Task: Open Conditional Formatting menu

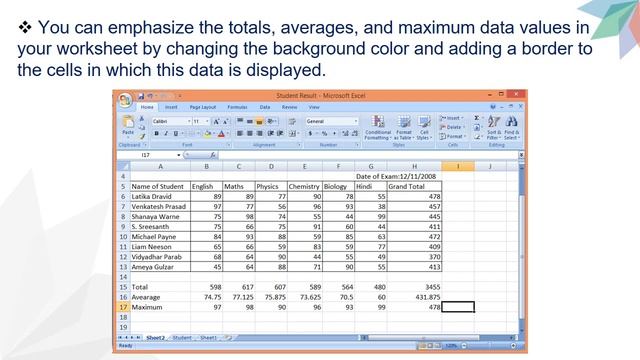Action: click(x=378, y=128)
